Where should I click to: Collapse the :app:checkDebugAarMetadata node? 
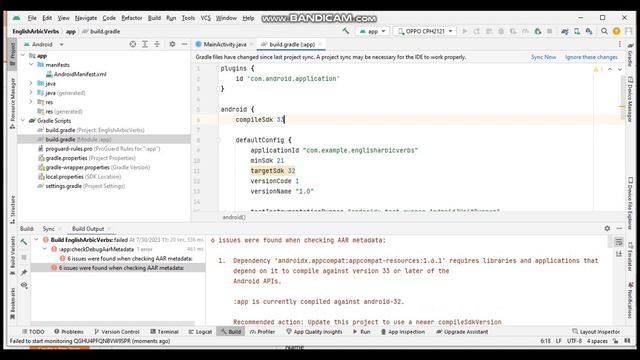click(x=44, y=249)
